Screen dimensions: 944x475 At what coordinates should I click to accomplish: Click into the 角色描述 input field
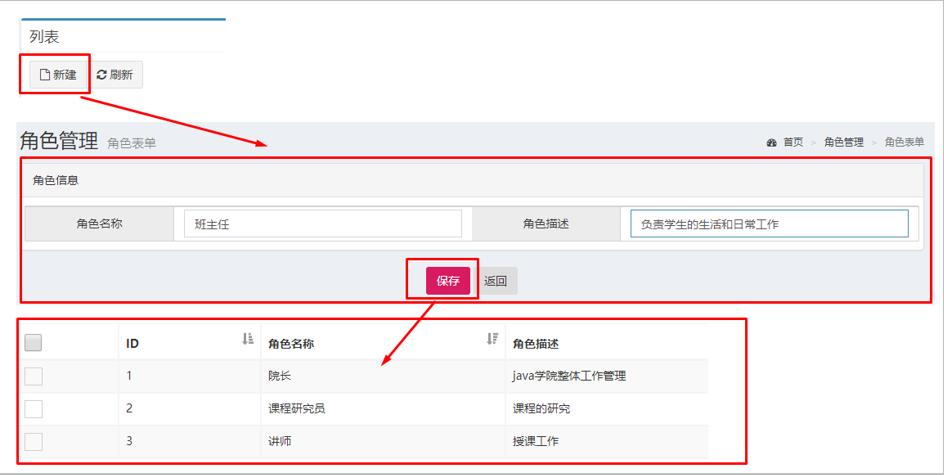click(x=769, y=224)
